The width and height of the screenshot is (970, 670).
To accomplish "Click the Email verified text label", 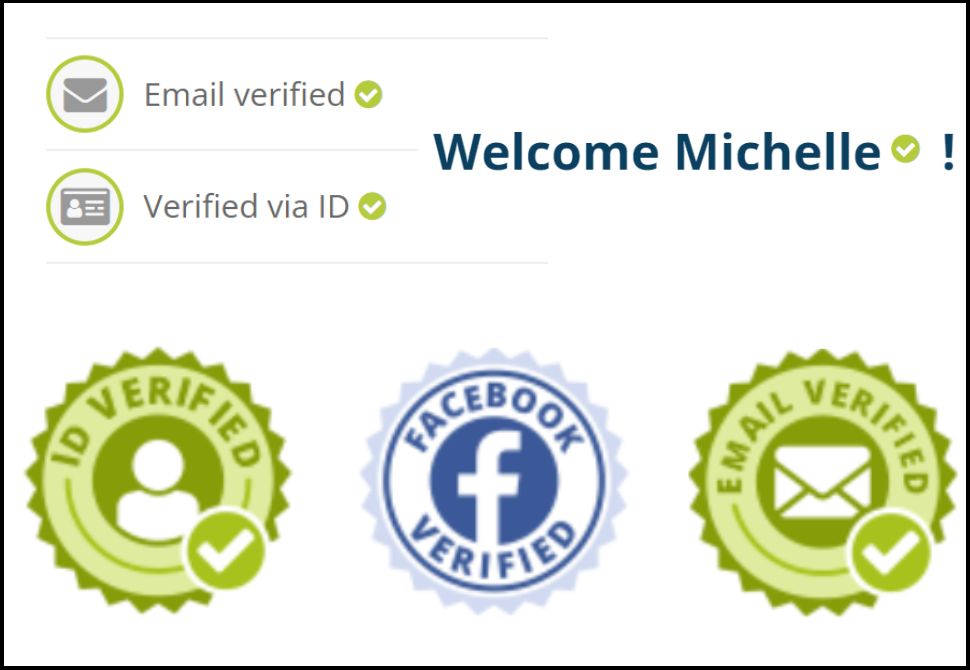I will [244, 95].
